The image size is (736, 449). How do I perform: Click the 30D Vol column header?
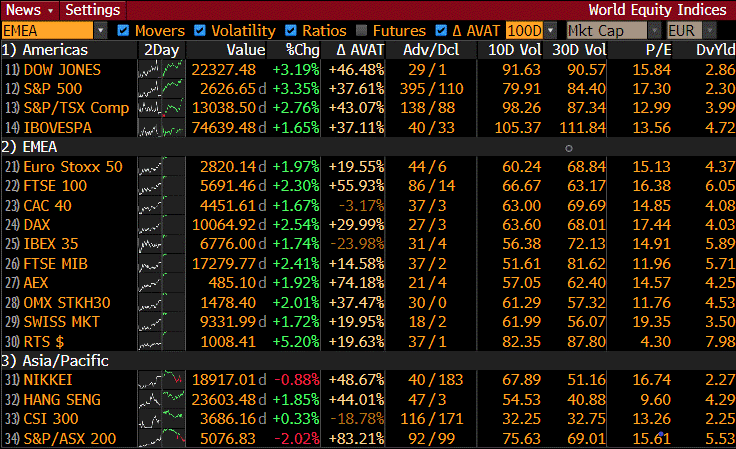point(579,50)
